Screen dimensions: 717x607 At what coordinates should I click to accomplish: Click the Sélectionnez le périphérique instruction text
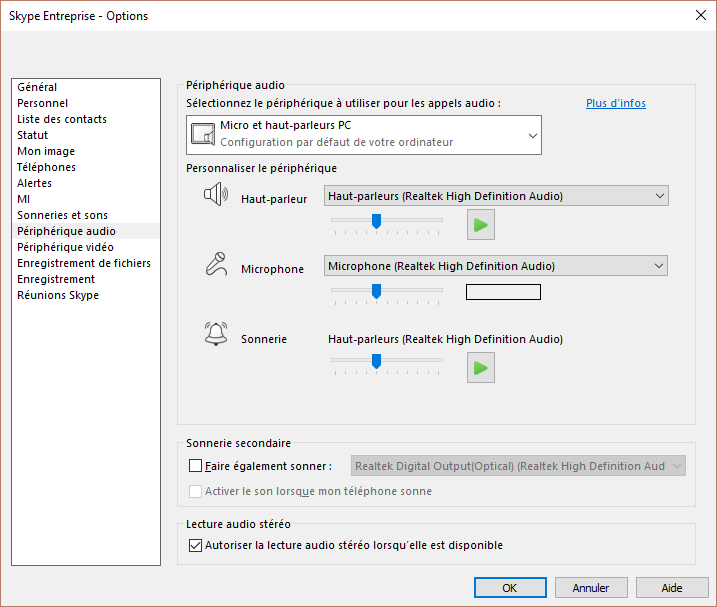(x=343, y=103)
